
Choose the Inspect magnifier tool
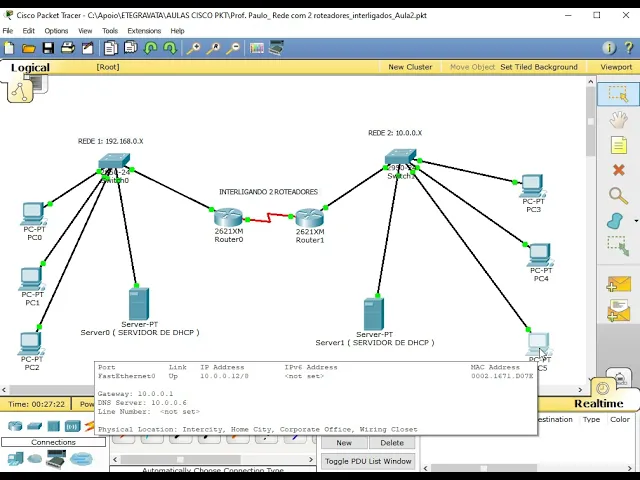click(x=618, y=196)
